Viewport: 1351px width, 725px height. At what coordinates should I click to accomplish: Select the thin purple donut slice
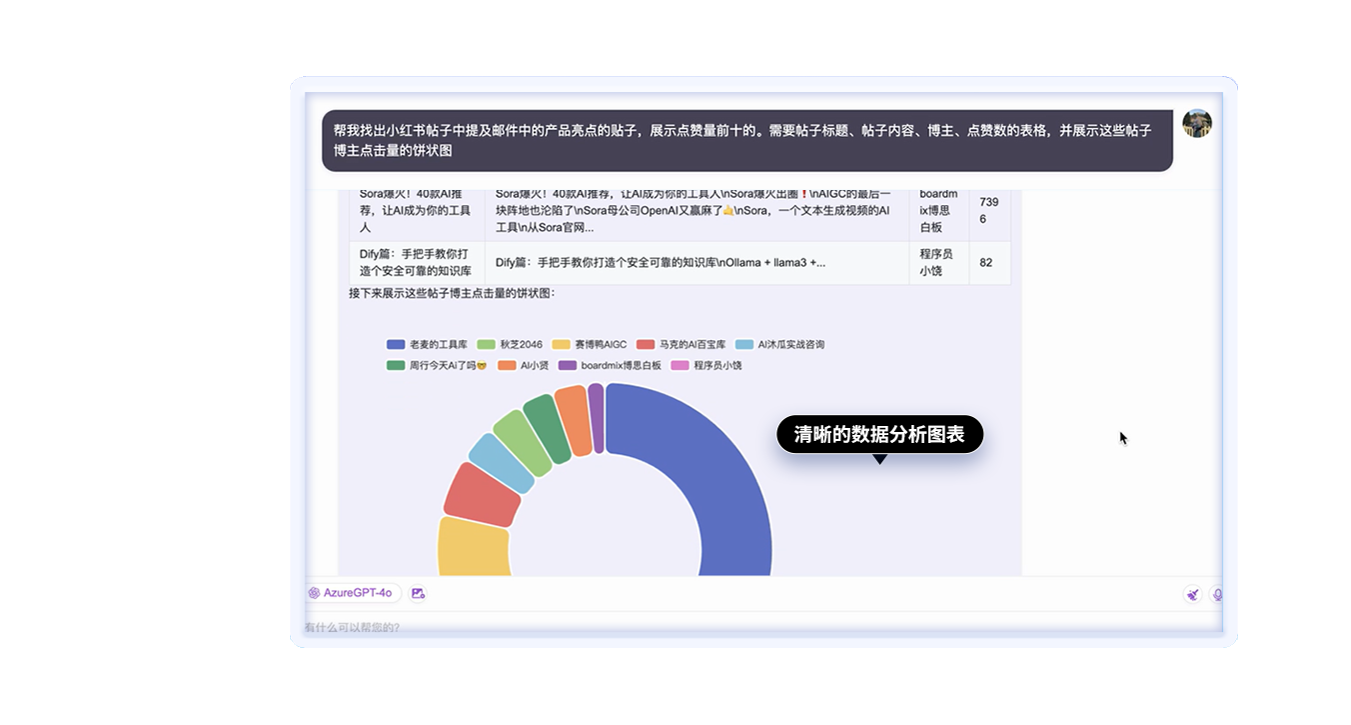(596, 418)
